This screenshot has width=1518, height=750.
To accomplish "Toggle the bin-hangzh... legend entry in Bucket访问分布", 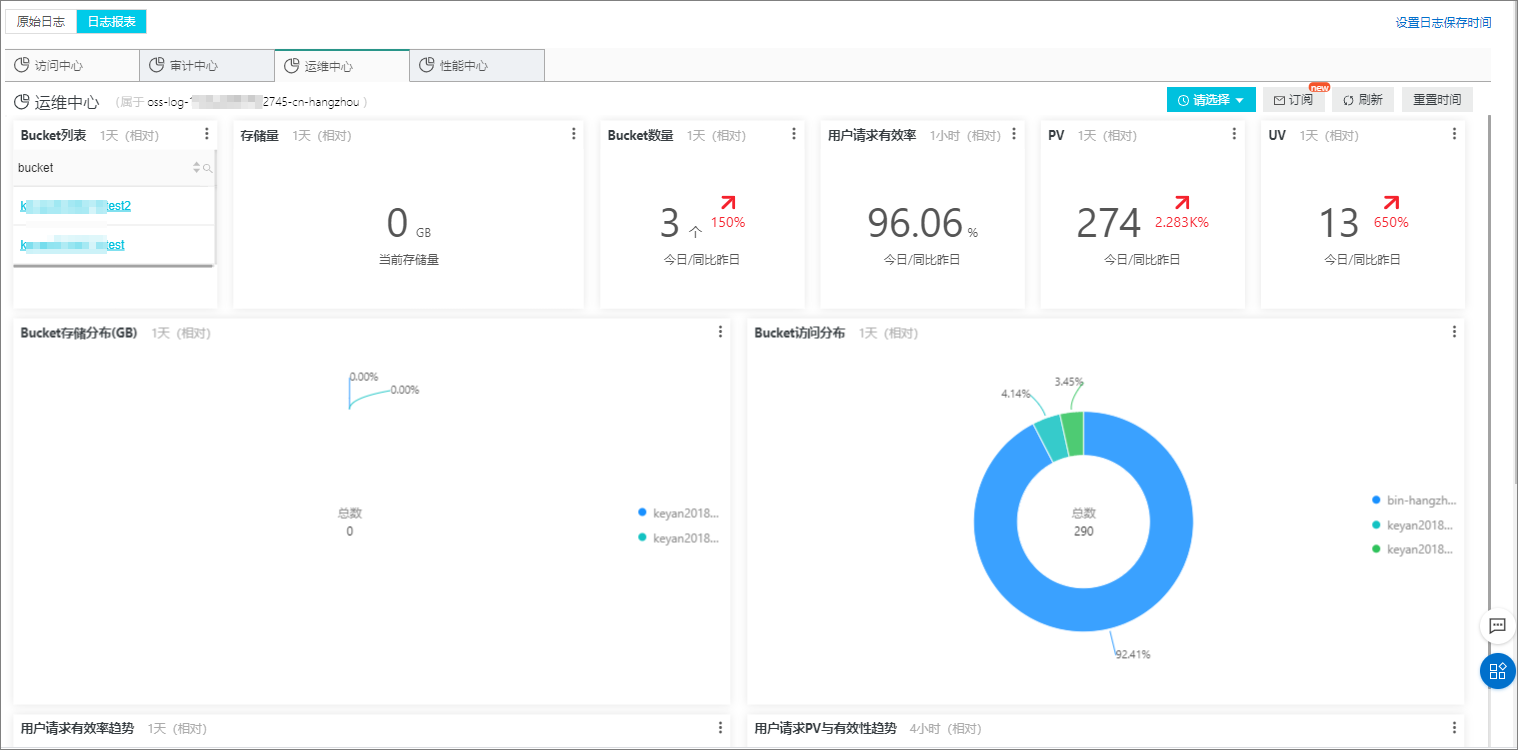I will 1415,500.
